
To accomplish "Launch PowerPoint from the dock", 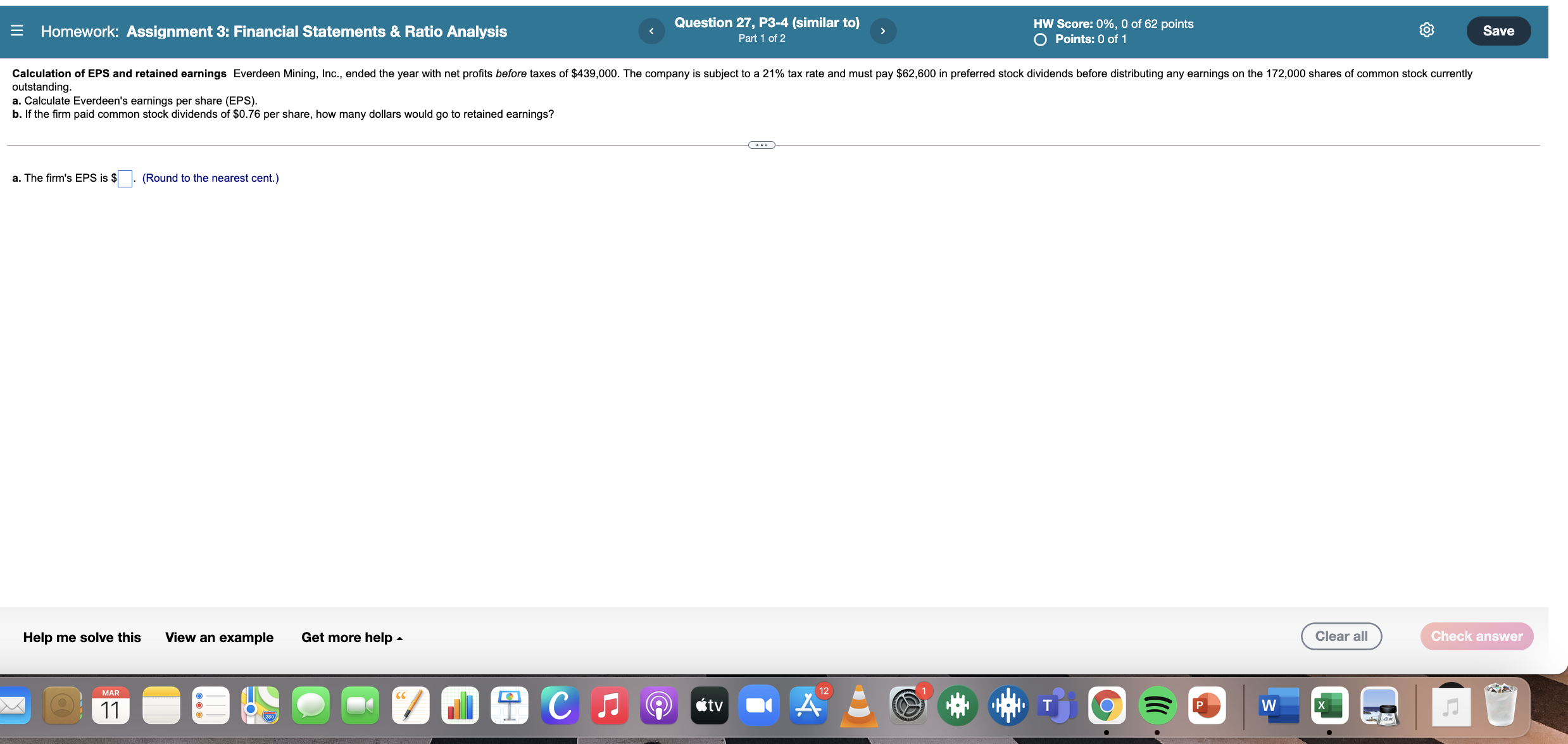I will point(1207,705).
